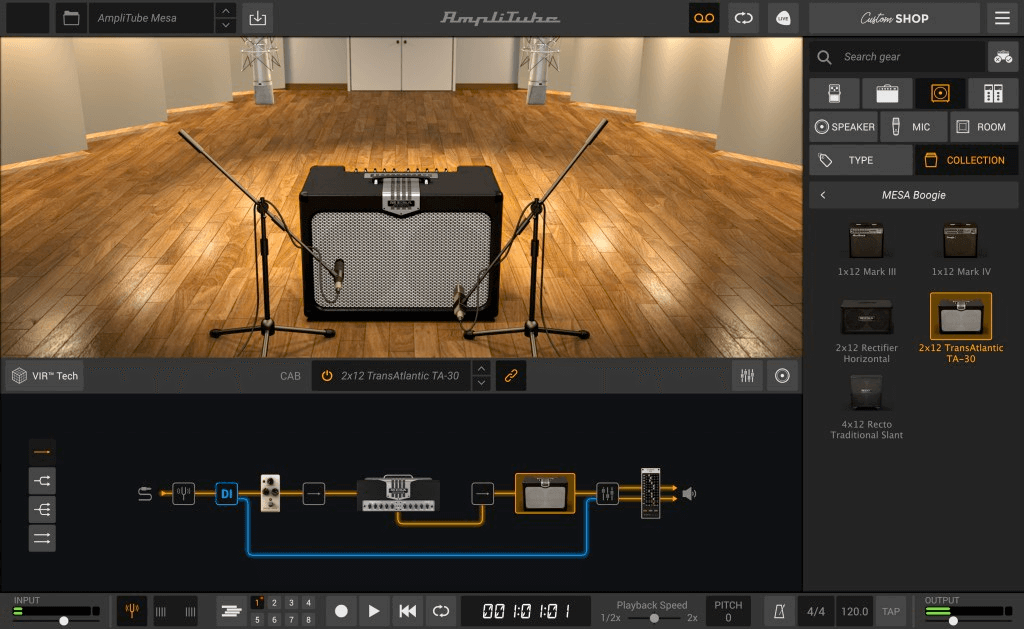The image size is (1024, 629).
Task: Step to next cabinet down arrow
Action: coord(481,383)
